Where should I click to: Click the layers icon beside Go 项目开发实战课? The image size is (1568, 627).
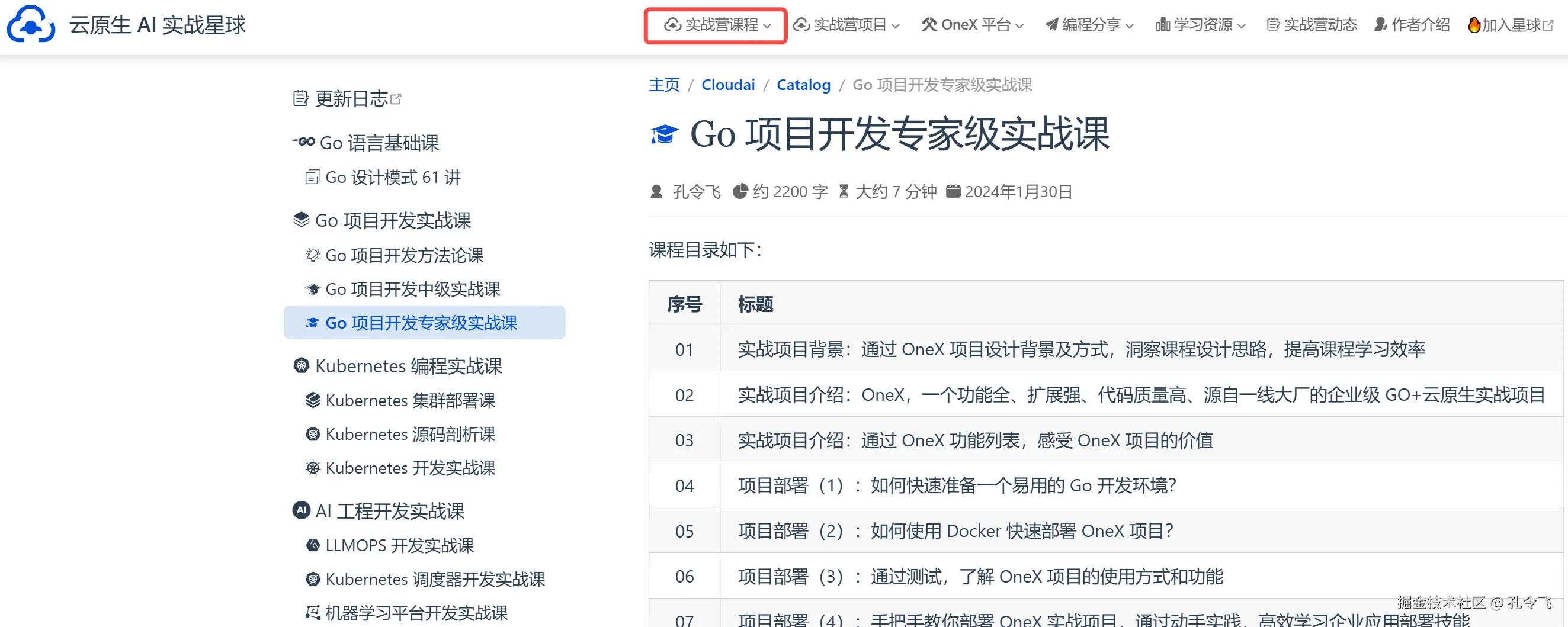302,220
